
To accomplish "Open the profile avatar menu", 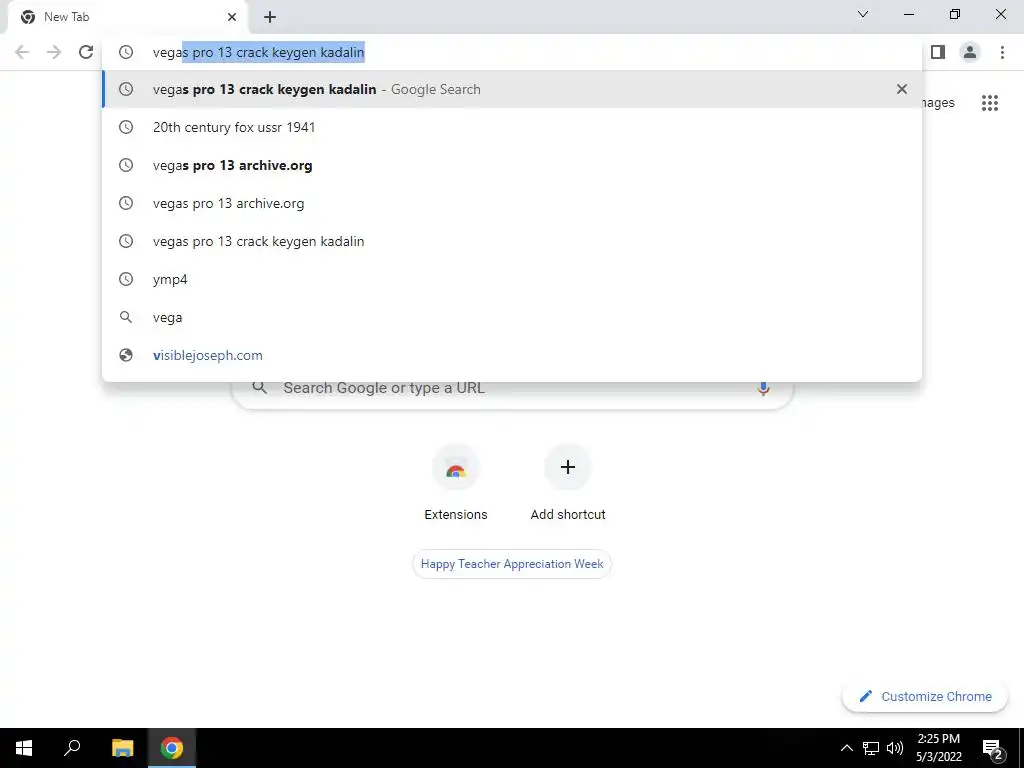I will click(x=970, y=52).
